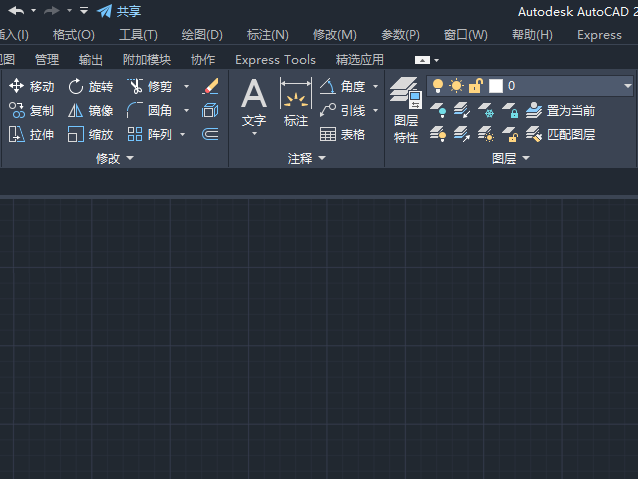Viewport: 638px width, 479px height.
Task: Select the 缩放 scale tool
Action: (90, 134)
